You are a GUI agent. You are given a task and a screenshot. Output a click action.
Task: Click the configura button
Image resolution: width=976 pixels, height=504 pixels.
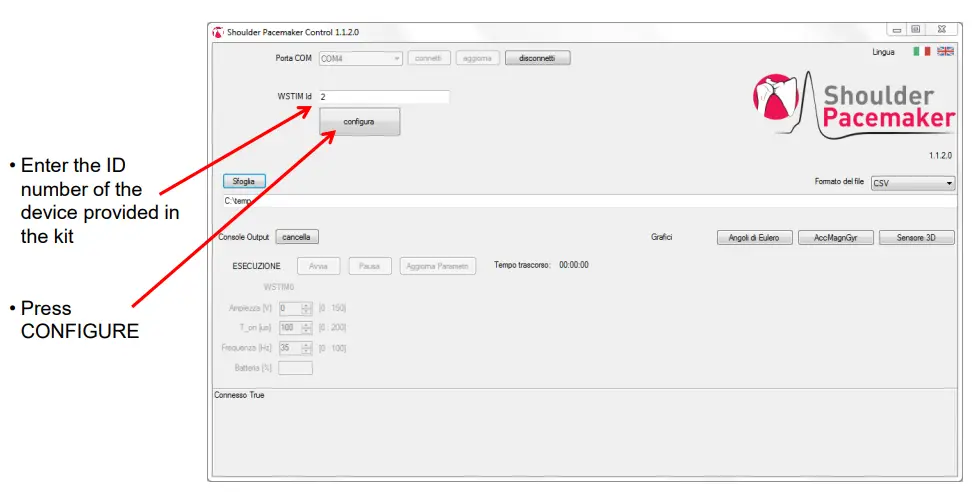359,122
